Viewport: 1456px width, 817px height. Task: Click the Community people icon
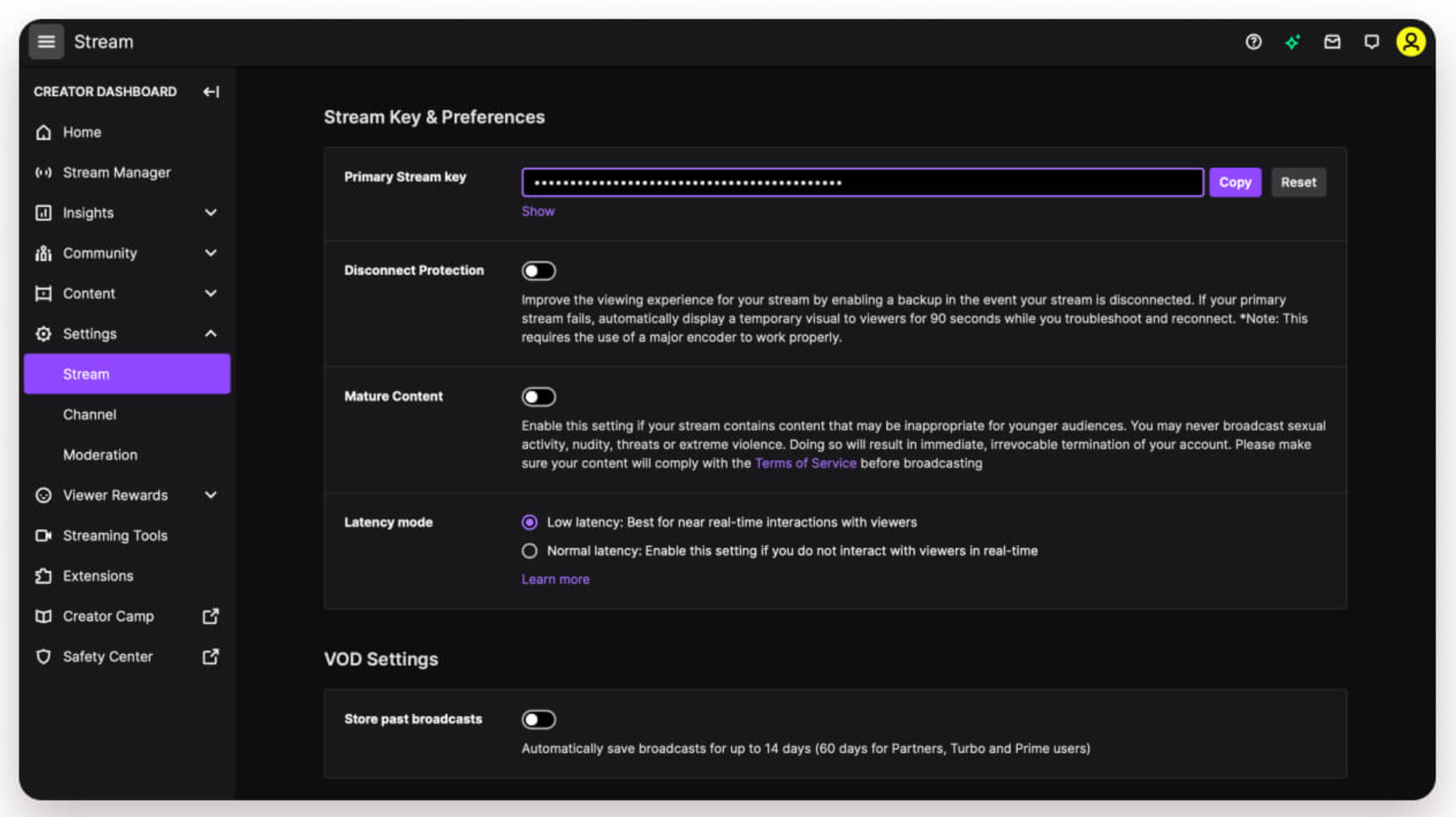(43, 254)
